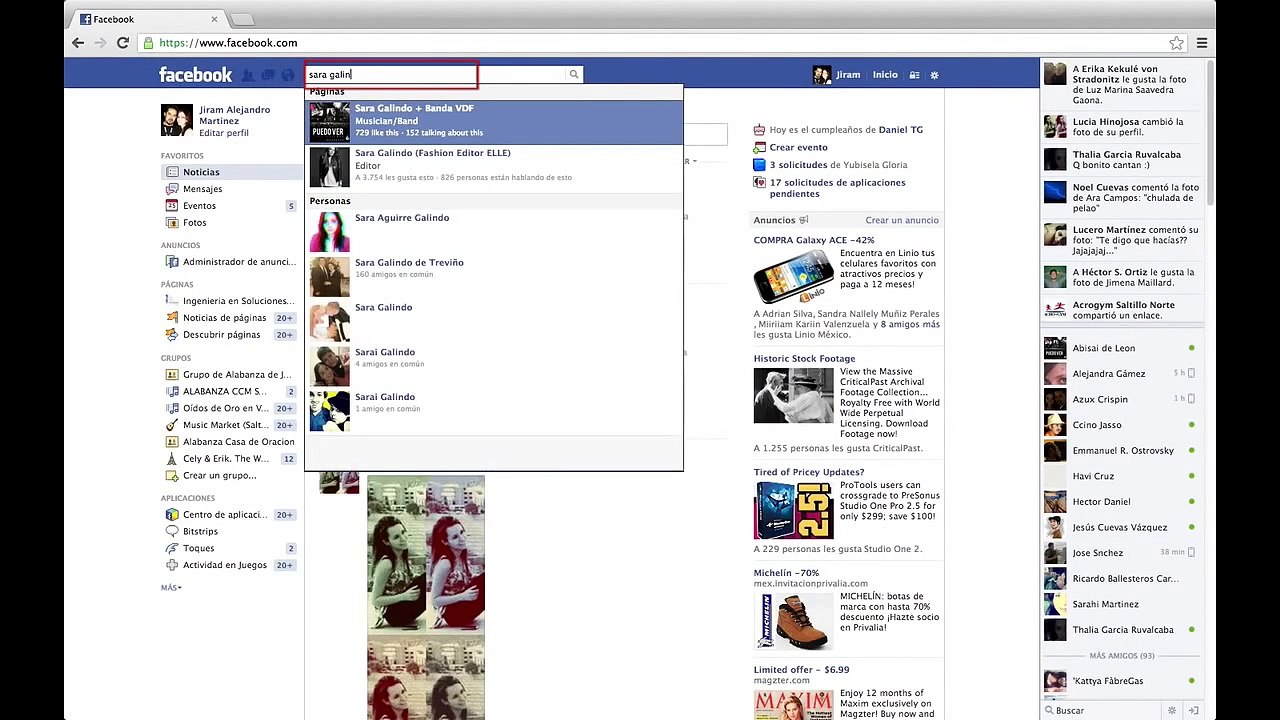Click the chat Buscar search field
This screenshot has height=720, width=1280.
click(x=1104, y=710)
